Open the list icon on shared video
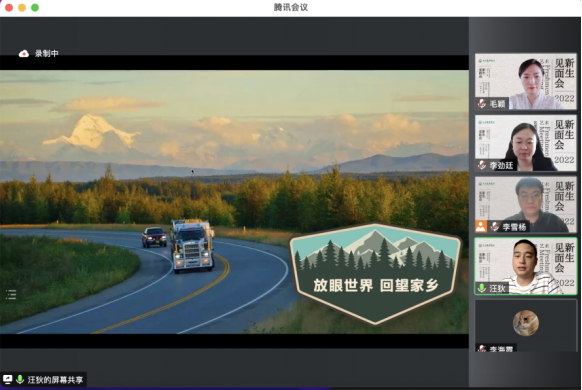 coord(11,295)
